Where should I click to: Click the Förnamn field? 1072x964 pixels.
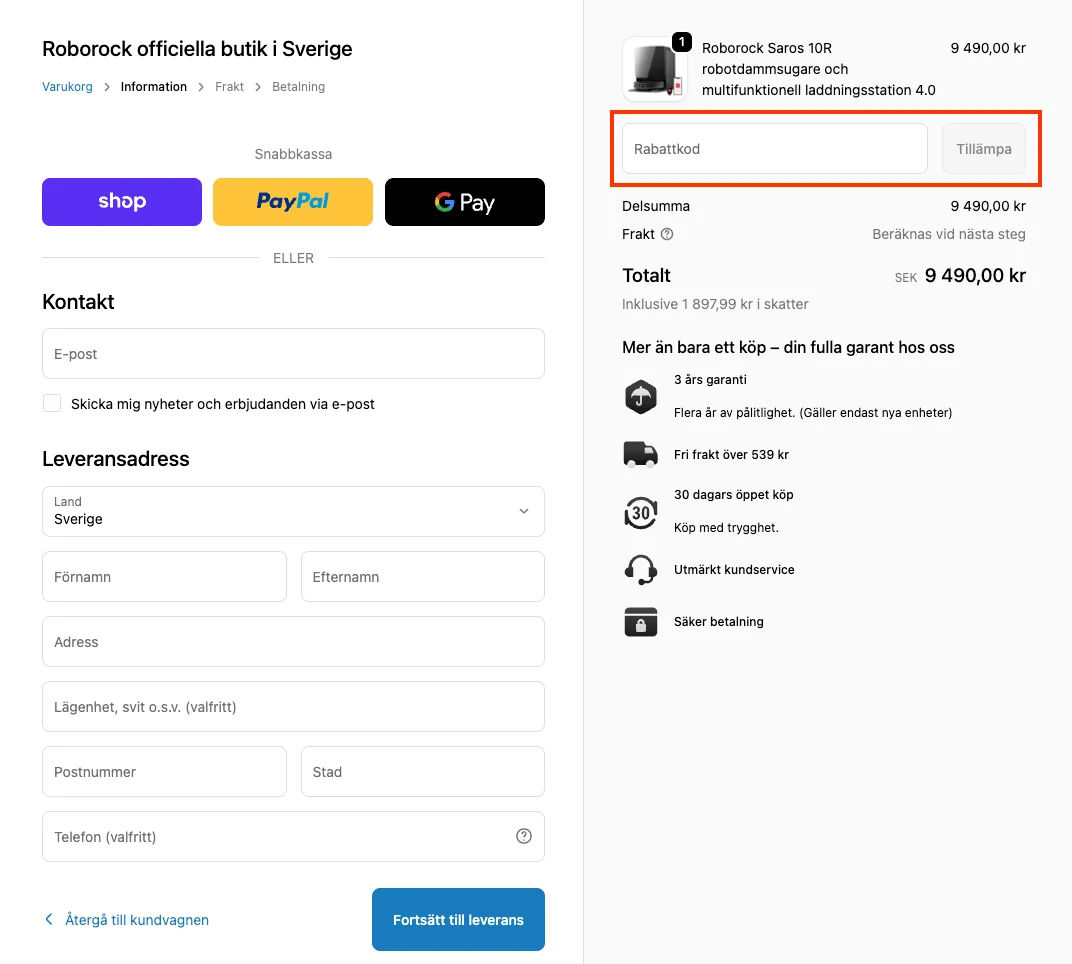click(164, 576)
